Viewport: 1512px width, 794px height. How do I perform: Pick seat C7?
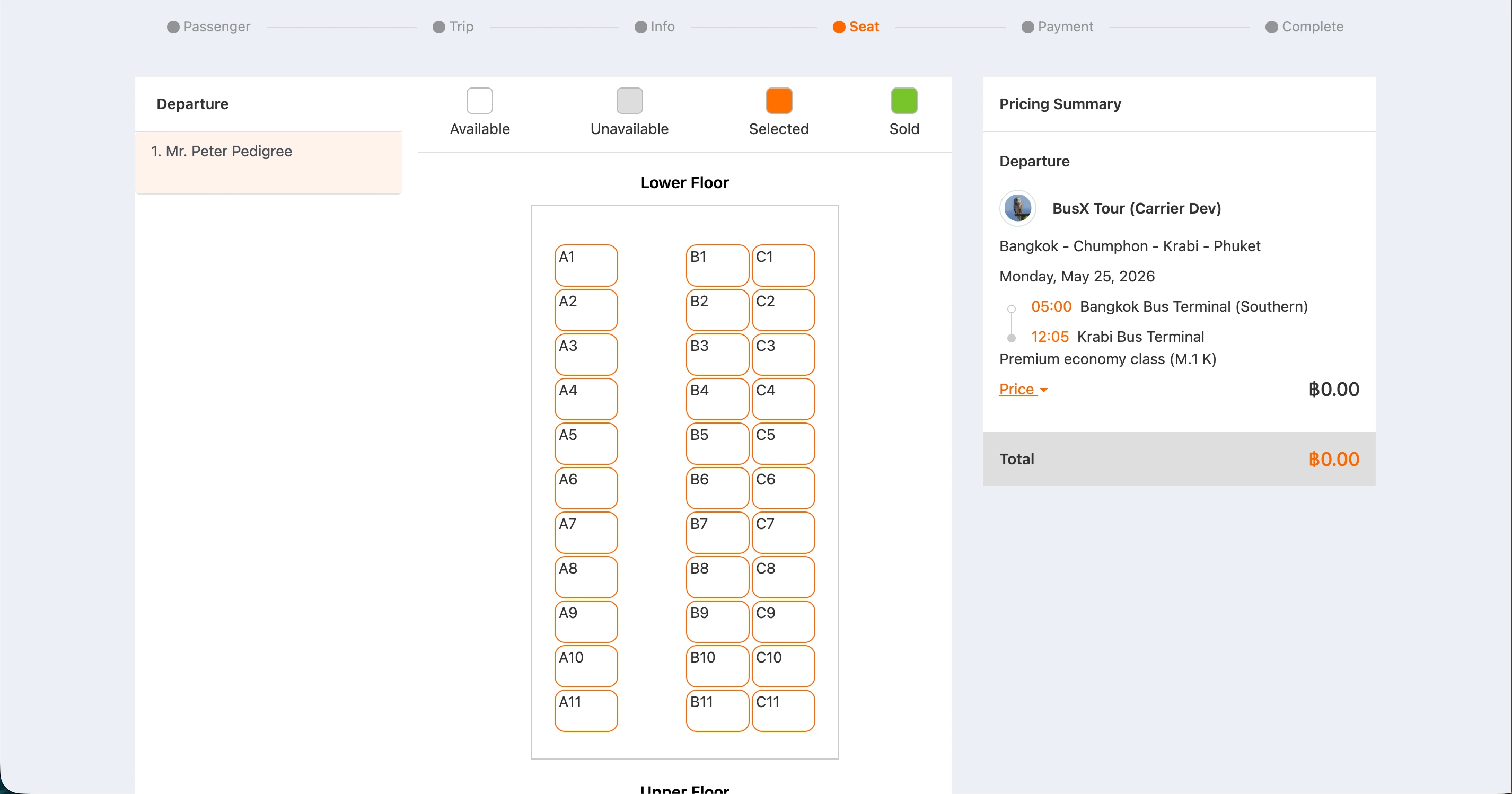click(783, 533)
